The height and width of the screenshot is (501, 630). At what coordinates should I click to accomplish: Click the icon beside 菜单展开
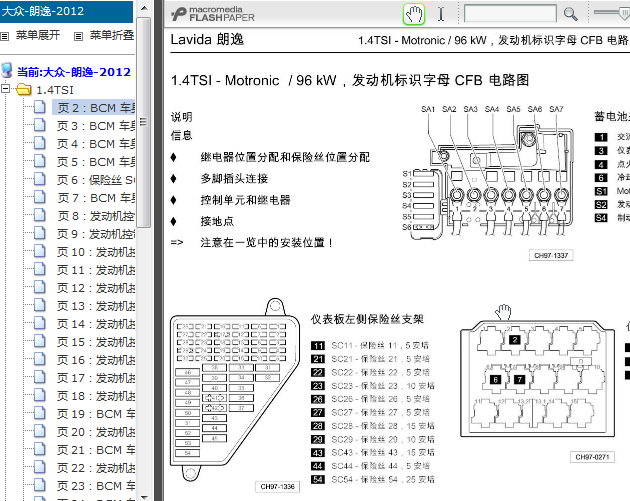pos(5,36)
